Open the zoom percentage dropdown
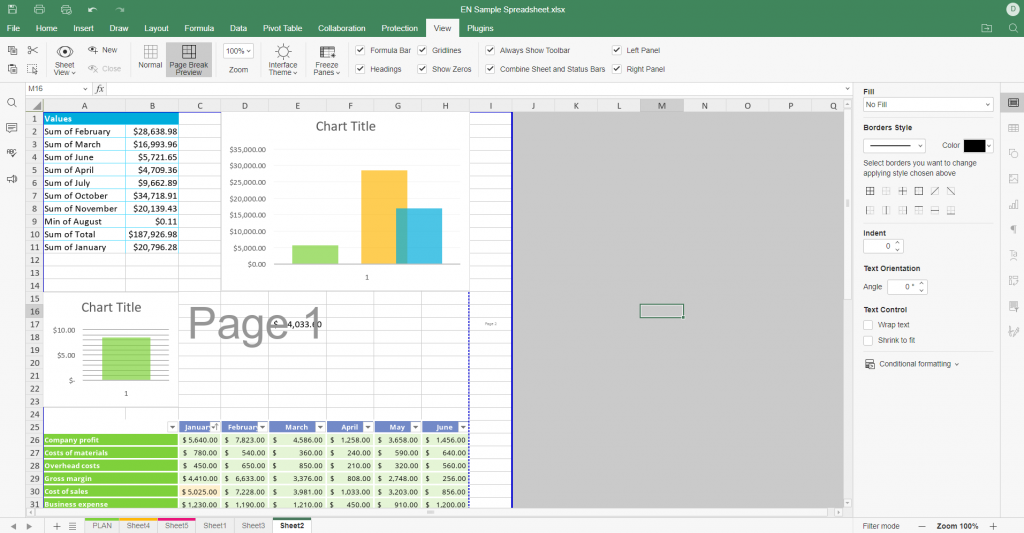Image resolution: width=1024 pixels, height=533 pixels. [238, 51]
